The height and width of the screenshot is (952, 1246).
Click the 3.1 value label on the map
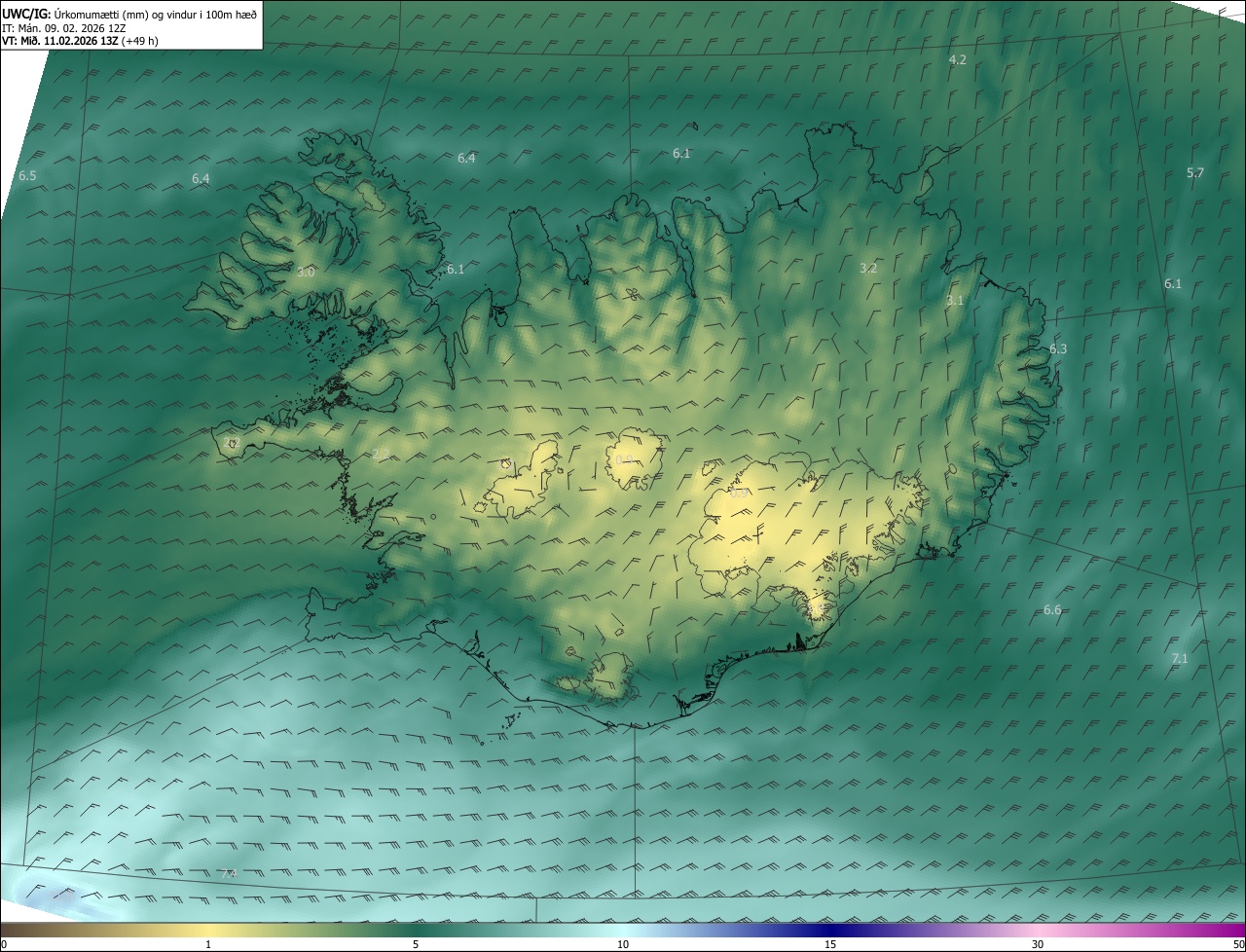pos(955,301)
